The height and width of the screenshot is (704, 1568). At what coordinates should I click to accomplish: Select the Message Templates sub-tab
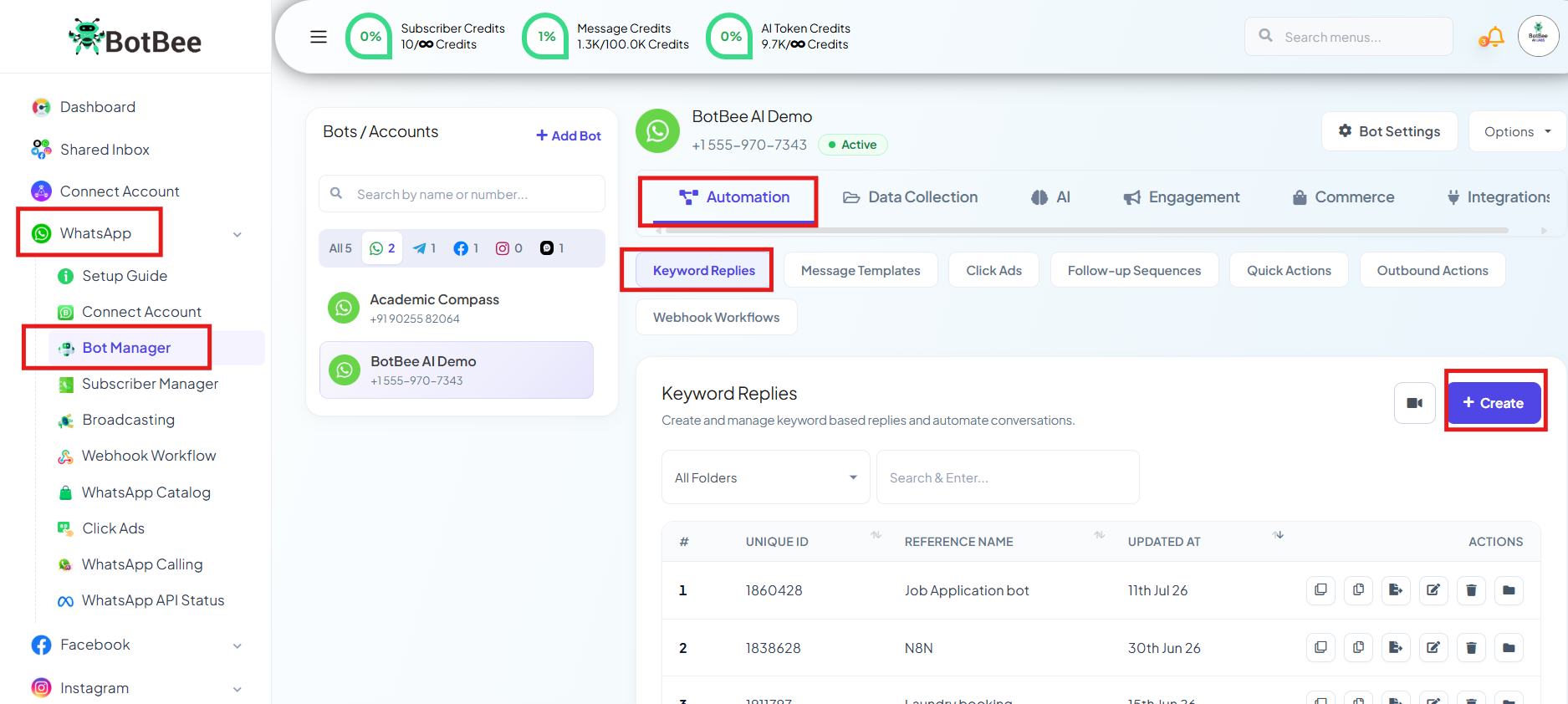coord(861,270)
